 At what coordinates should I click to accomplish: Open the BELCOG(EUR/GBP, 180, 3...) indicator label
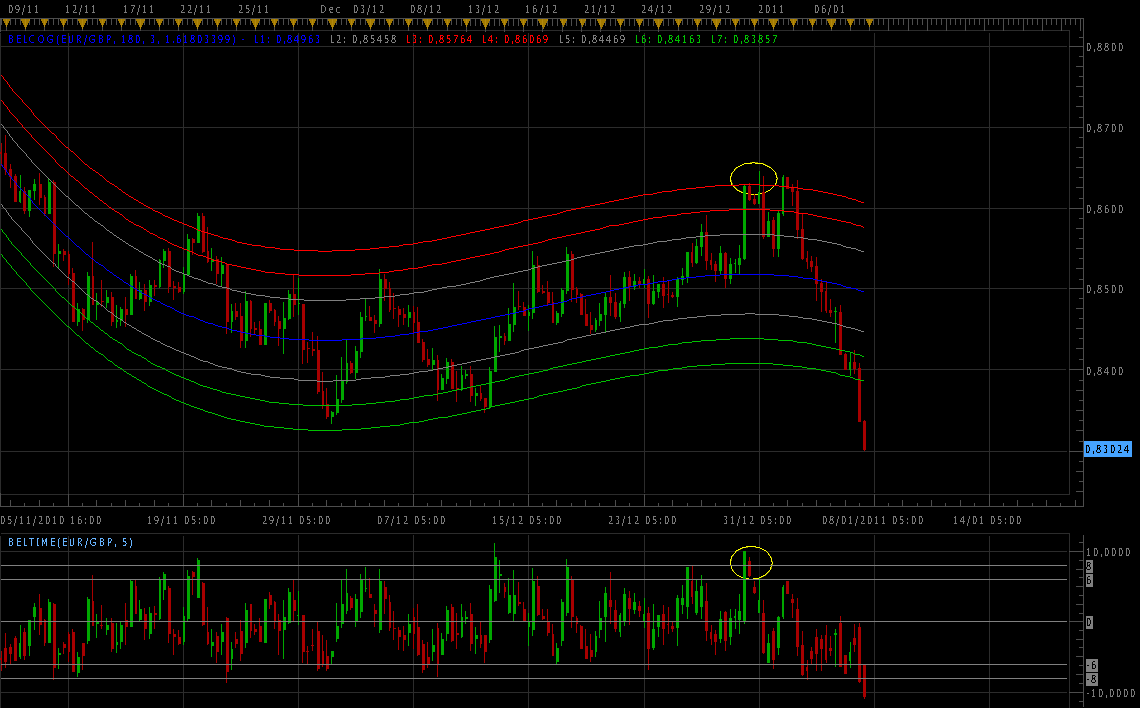122,39
